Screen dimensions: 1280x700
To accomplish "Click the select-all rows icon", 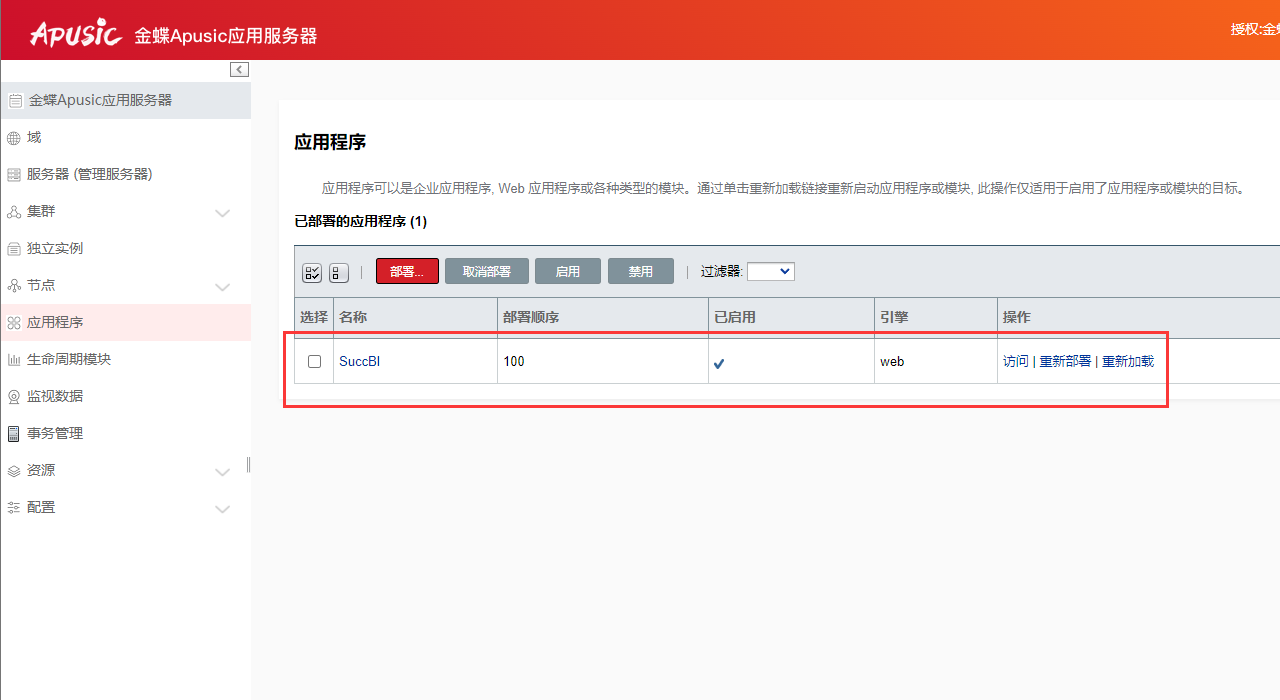I will click(311, 271).
